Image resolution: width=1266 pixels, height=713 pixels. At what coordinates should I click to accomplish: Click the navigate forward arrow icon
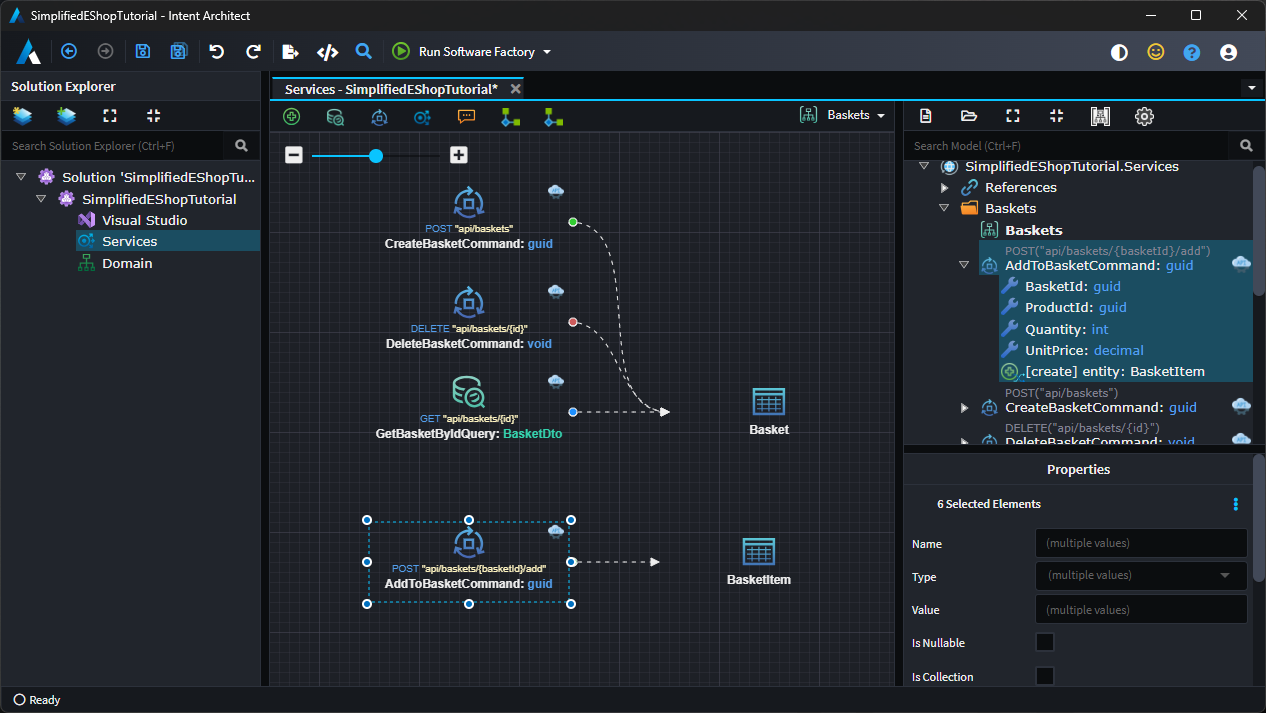pyautogui.click(x=105, y=52)
